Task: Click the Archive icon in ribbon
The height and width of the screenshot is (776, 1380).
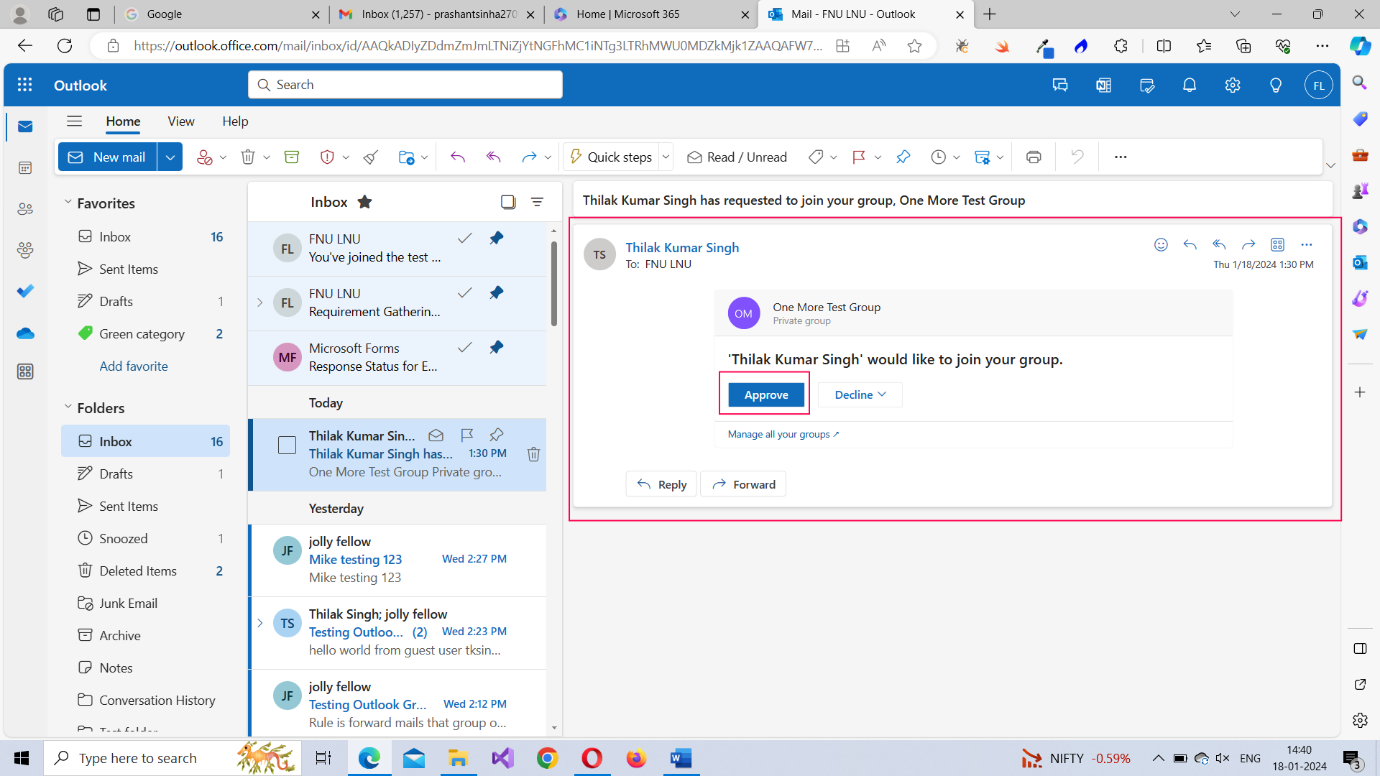Action: coord(292,157)
